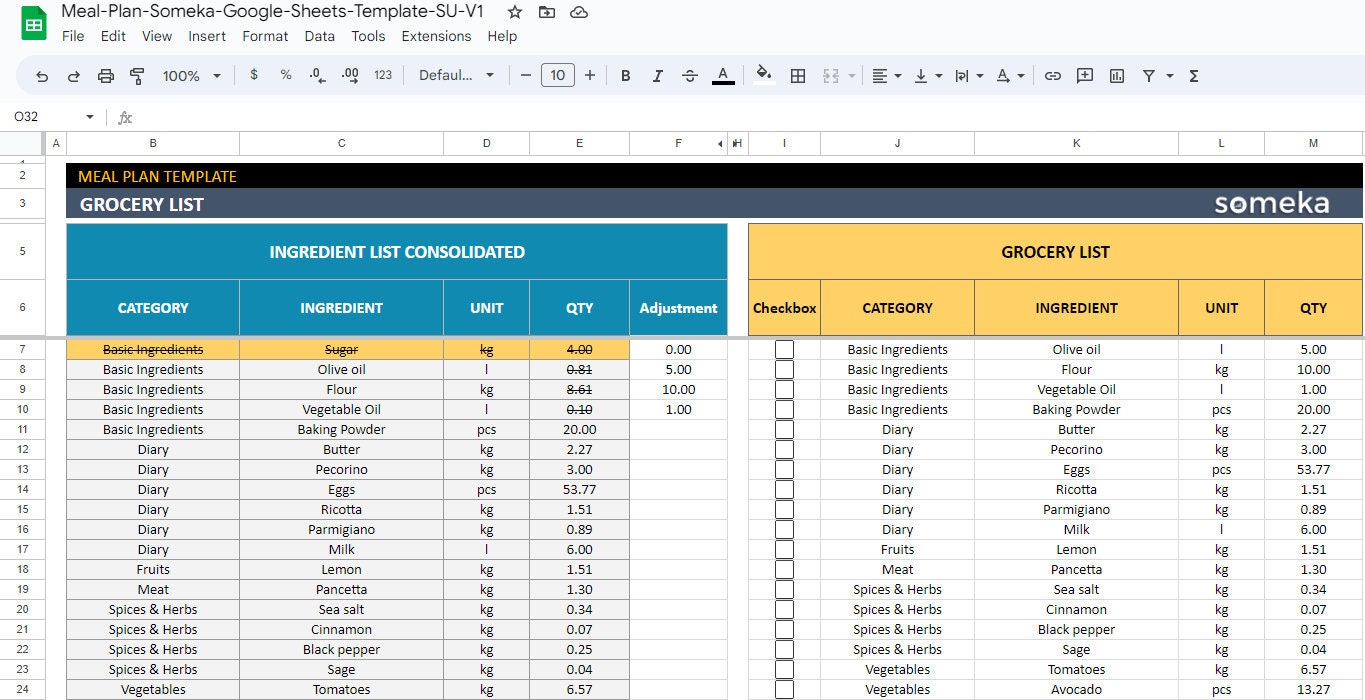The image size is (1365, 700).
Task: Check the grocery Baking Powder checkbox
Action: [784, 409]
